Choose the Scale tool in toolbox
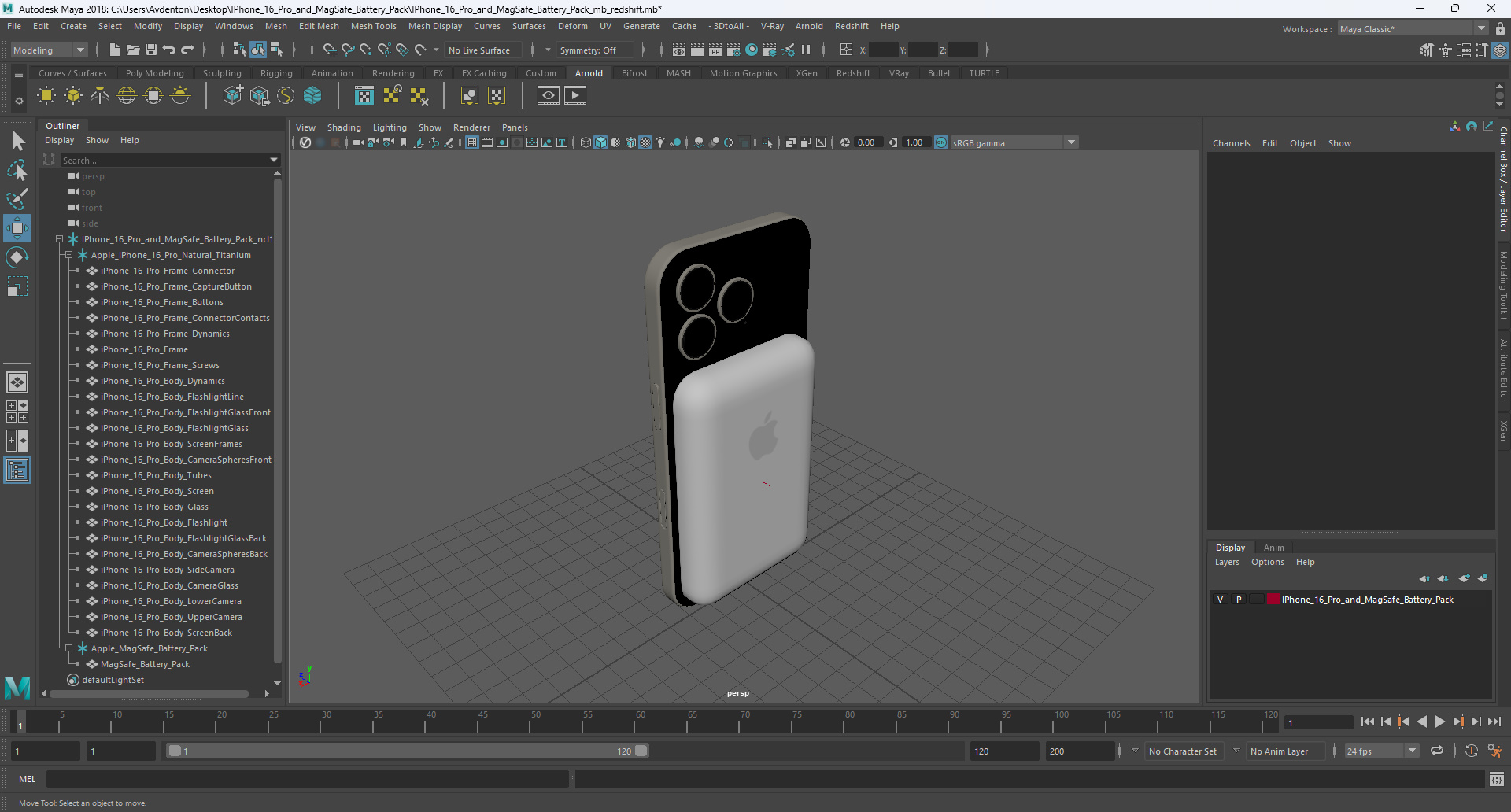Viewport: 1511px width, 812px height. pyautogui.click(x=17, y=286)
